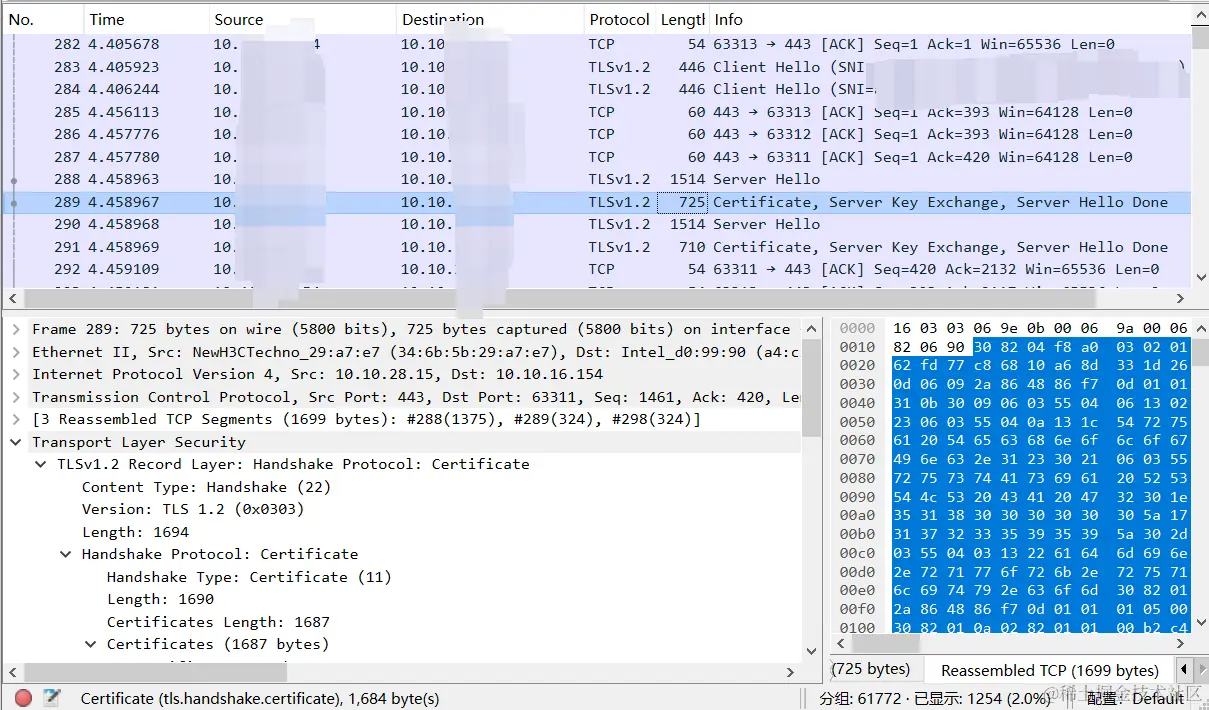Collapse the TLSv1.2 Record Layer node
The width and height of the screenshot is (1209, 710).
[41, 464]
